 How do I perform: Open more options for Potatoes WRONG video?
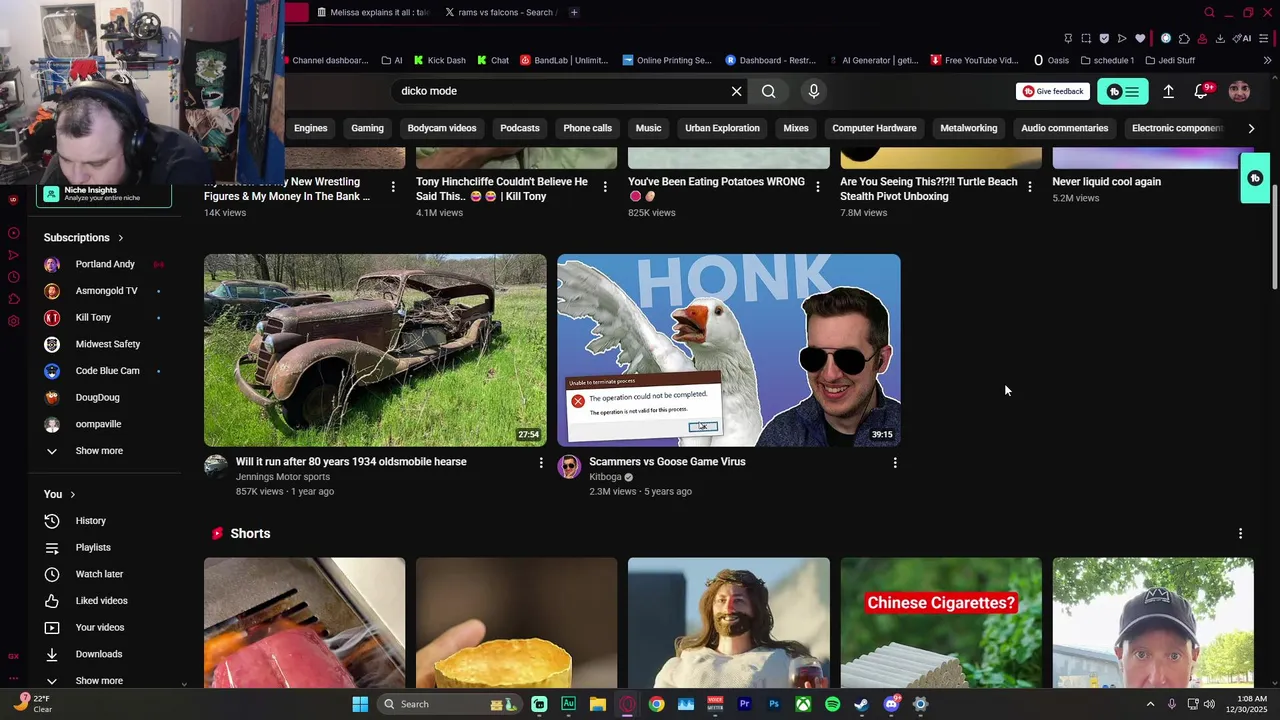[817, 187]
